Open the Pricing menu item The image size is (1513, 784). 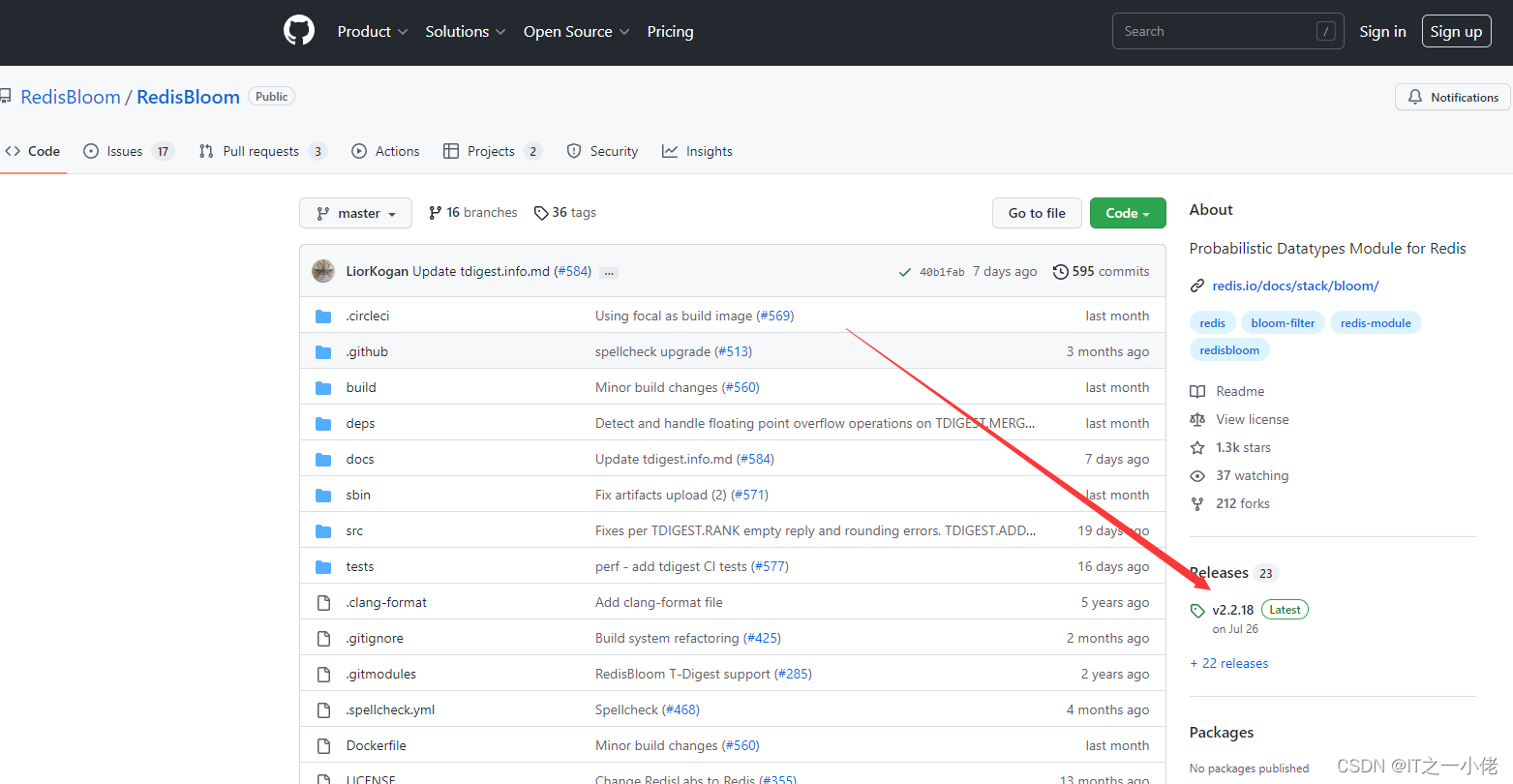[x=670, y=31]
